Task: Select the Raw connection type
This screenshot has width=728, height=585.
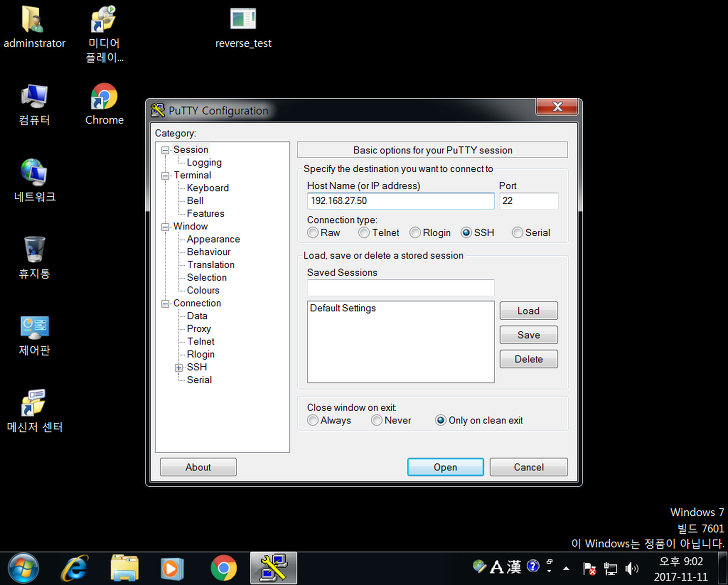Action: 324,233
